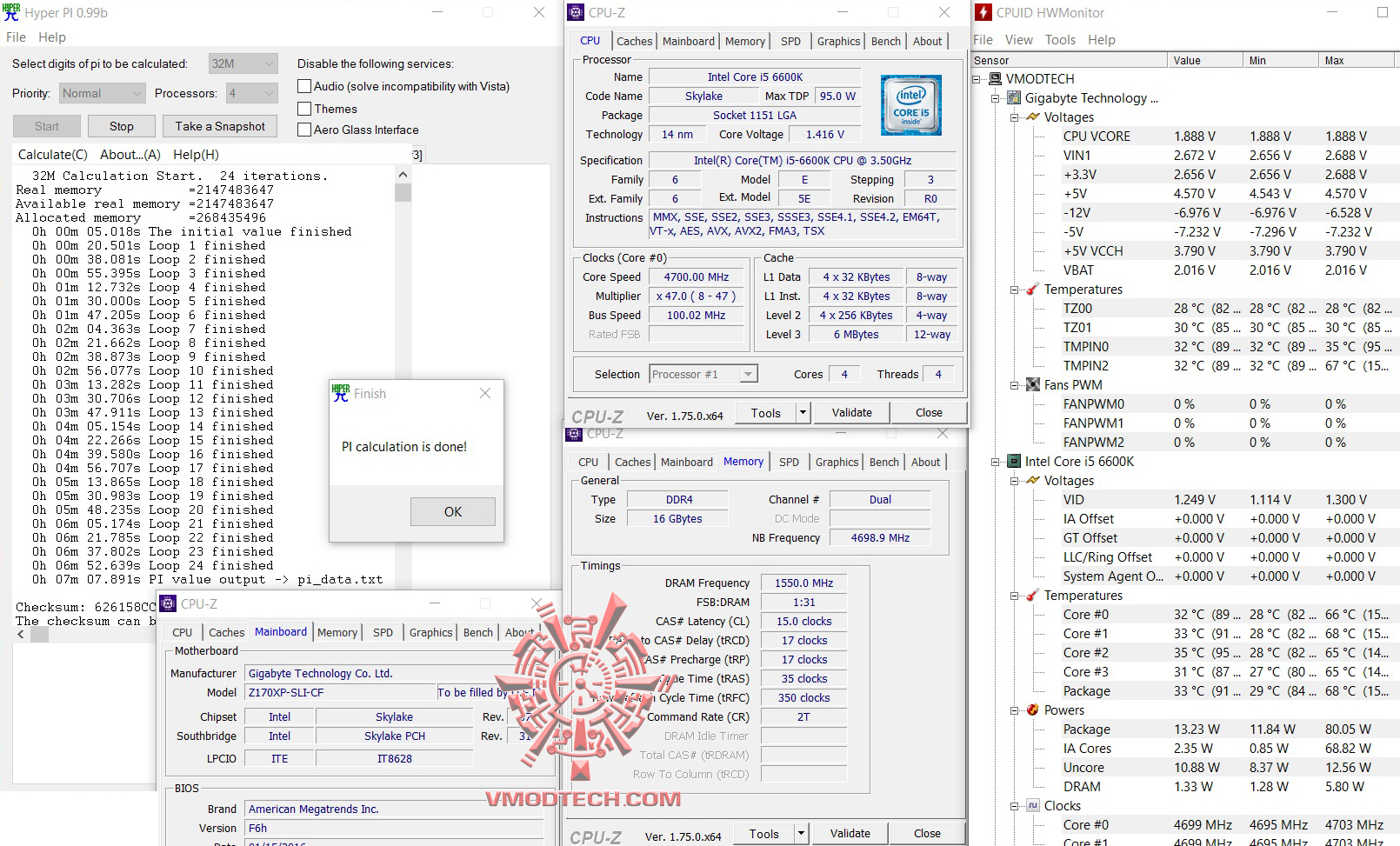Open the Hyper PI File menu
Viewport: 1400px width, 846px height.
(x=16, y=37)
